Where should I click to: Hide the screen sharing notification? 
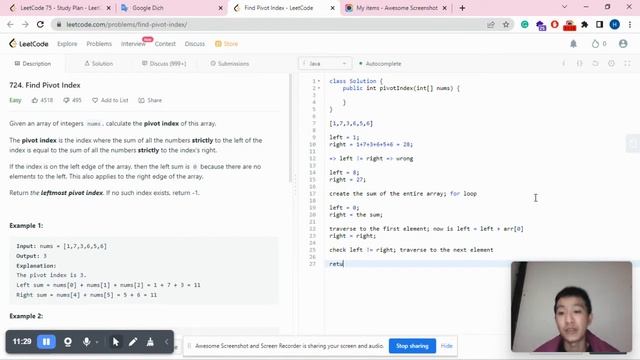(x=447, y=346)
